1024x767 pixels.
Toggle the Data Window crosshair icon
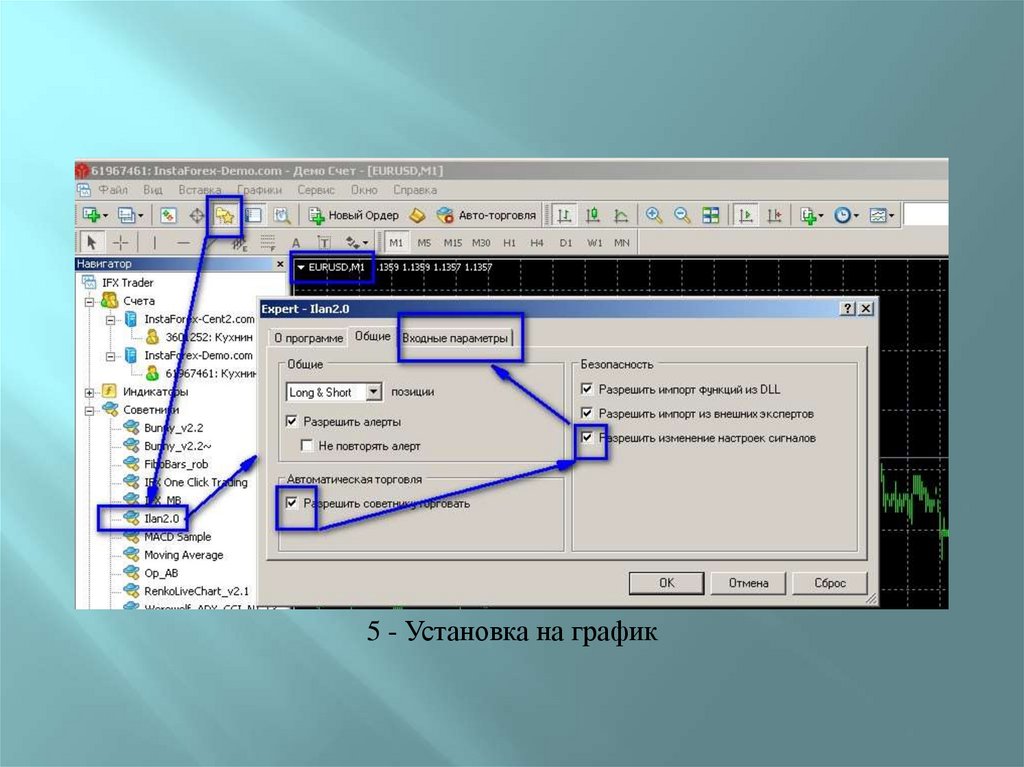pyautogui.click(x=197, y=215)
